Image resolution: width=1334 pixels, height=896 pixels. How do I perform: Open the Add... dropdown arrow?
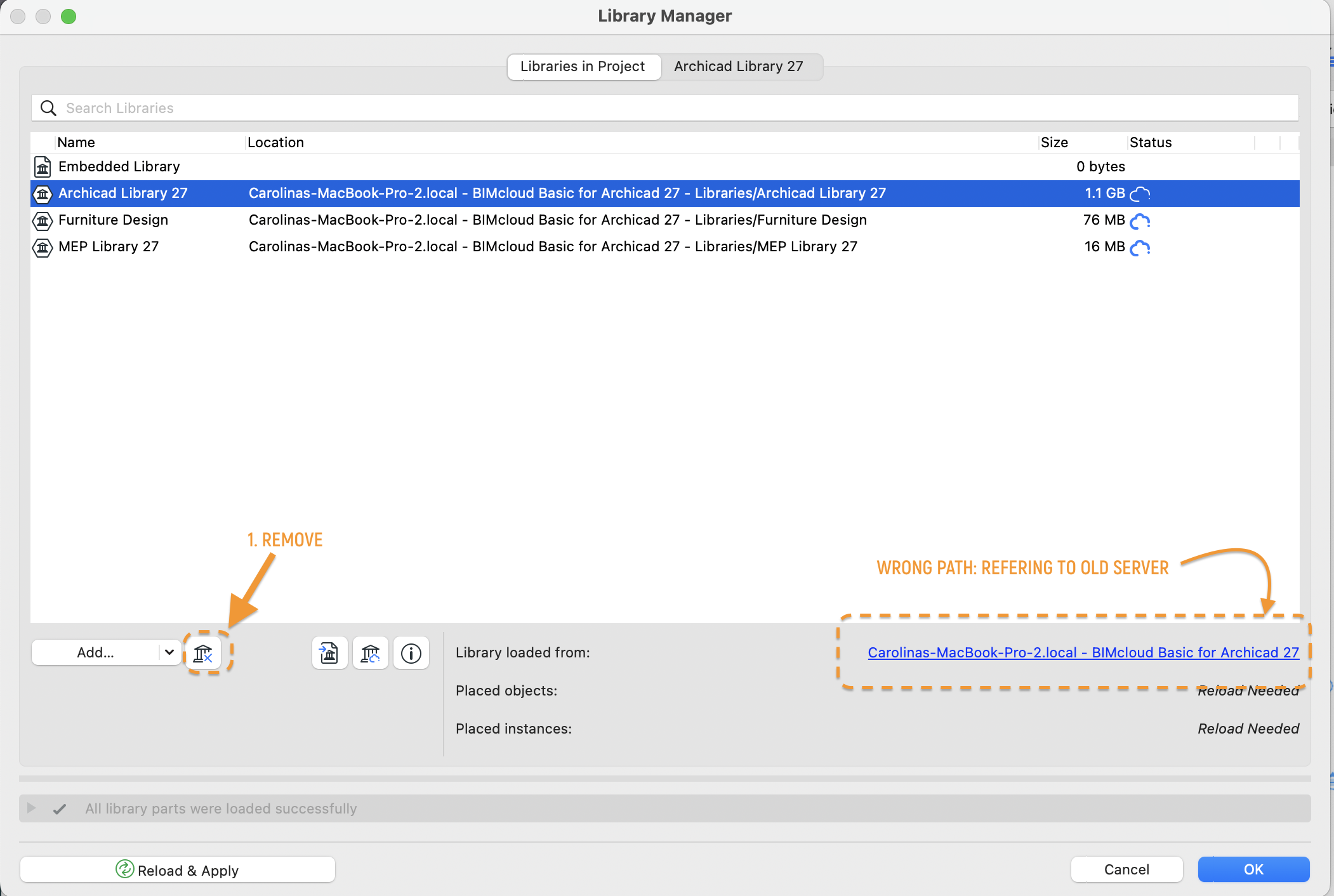coord(169,652)
